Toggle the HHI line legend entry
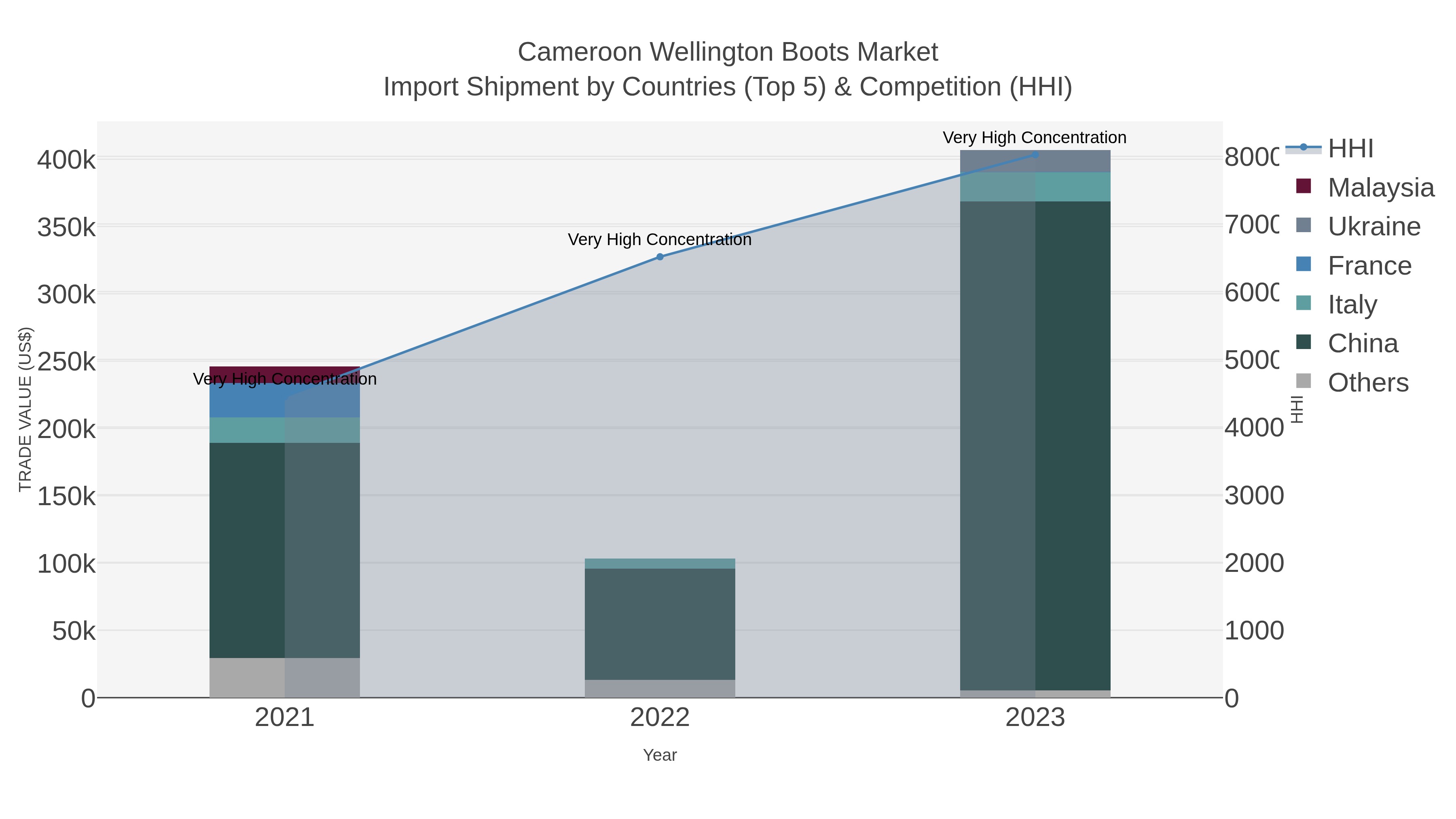The height and width of the screenshot is (819, 1456). (x=1329, y=148)
